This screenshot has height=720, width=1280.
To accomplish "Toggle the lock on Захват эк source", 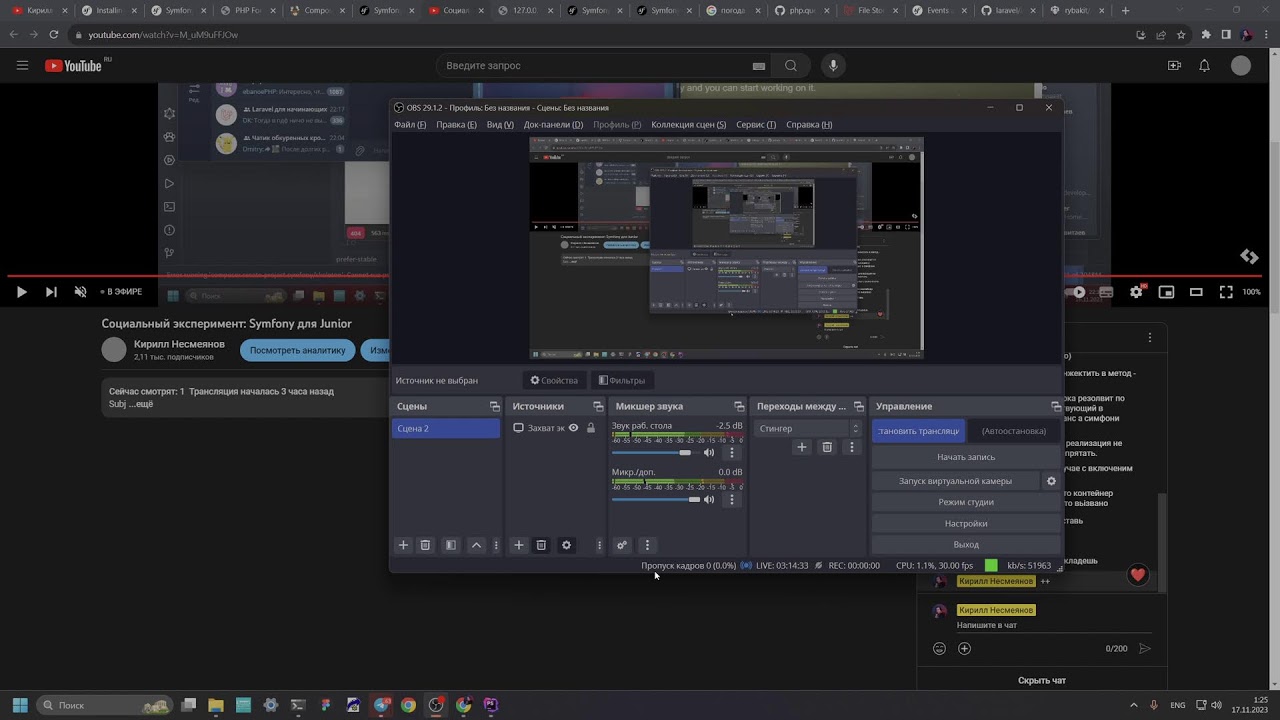I will pyautogui.click(x=590, y=428).
